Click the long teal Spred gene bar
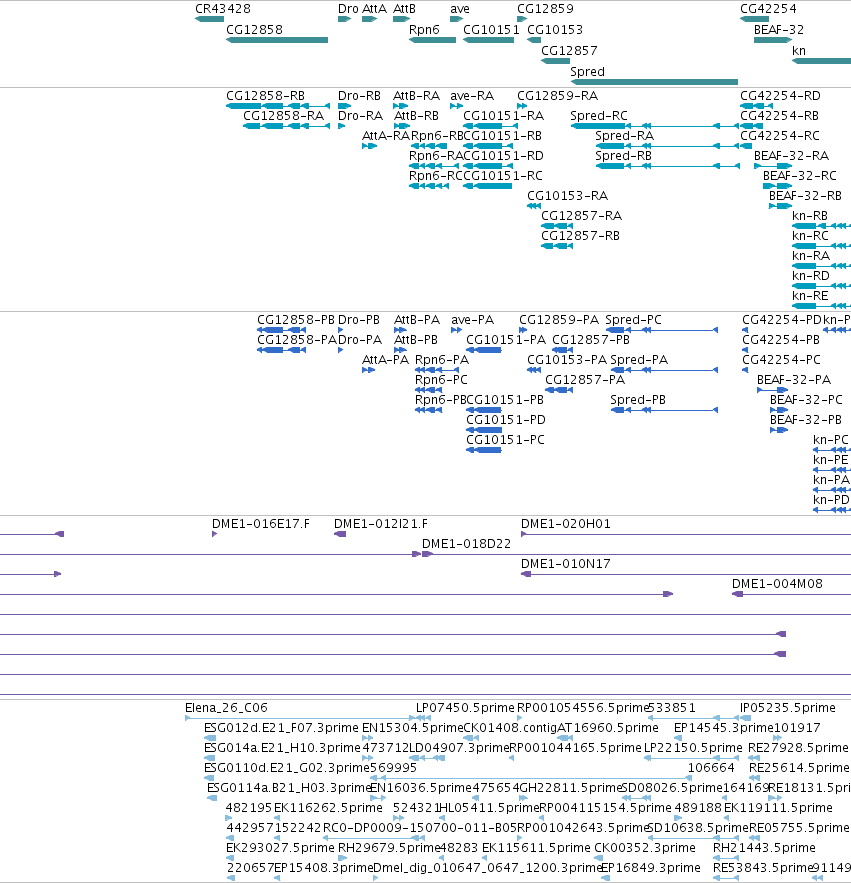This screenshot has height=883, width=851. pos(654,82)
